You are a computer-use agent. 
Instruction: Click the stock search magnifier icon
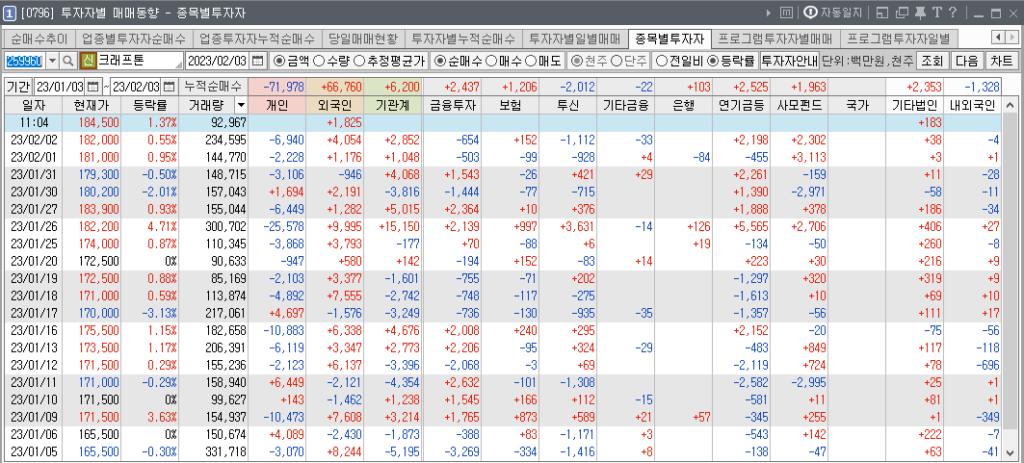coord(68,61)
